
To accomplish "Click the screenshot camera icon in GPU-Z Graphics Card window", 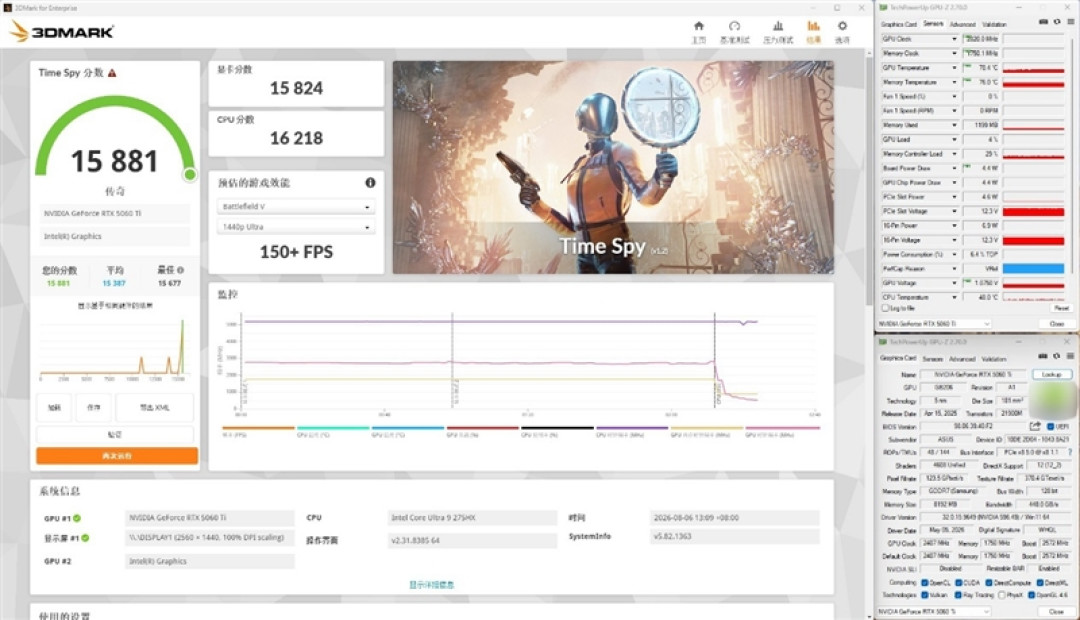I will click(x=1043, y=357).
